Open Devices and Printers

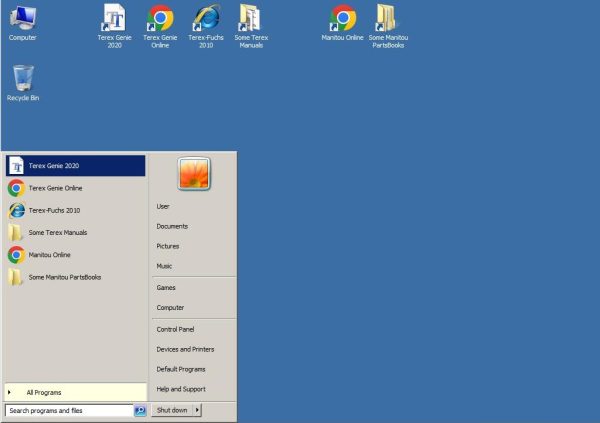pyautogui.click(x=185, y=349)
